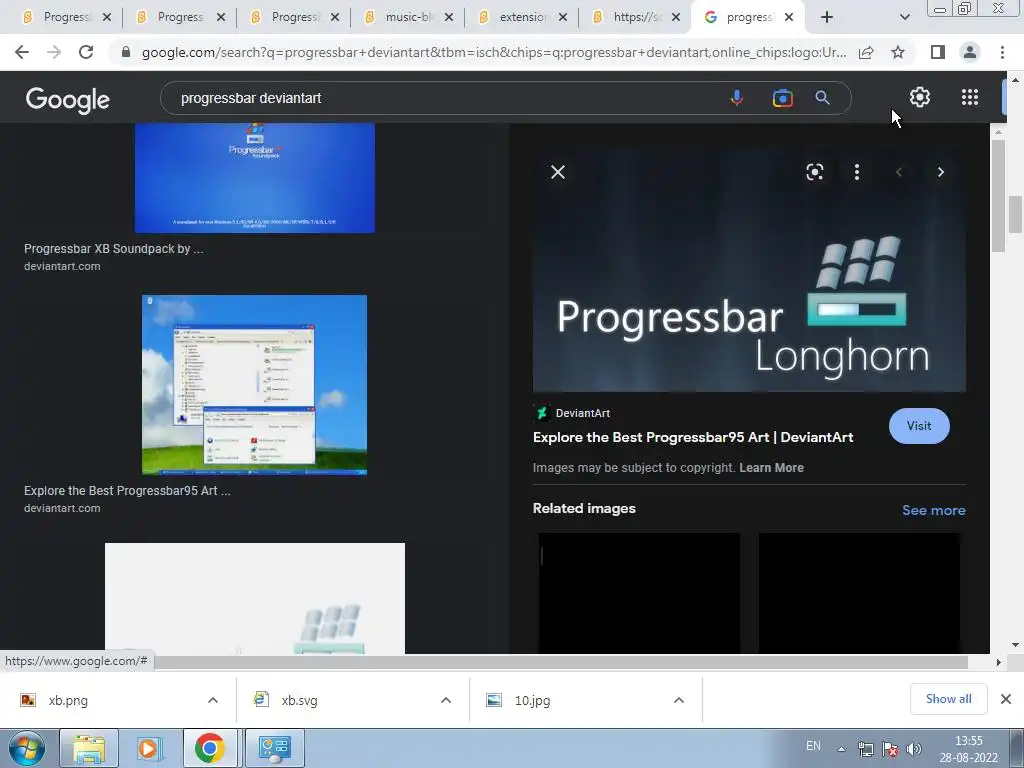Go forward in browser history
Screen dimensions: 1024x768
click(54, 52)
